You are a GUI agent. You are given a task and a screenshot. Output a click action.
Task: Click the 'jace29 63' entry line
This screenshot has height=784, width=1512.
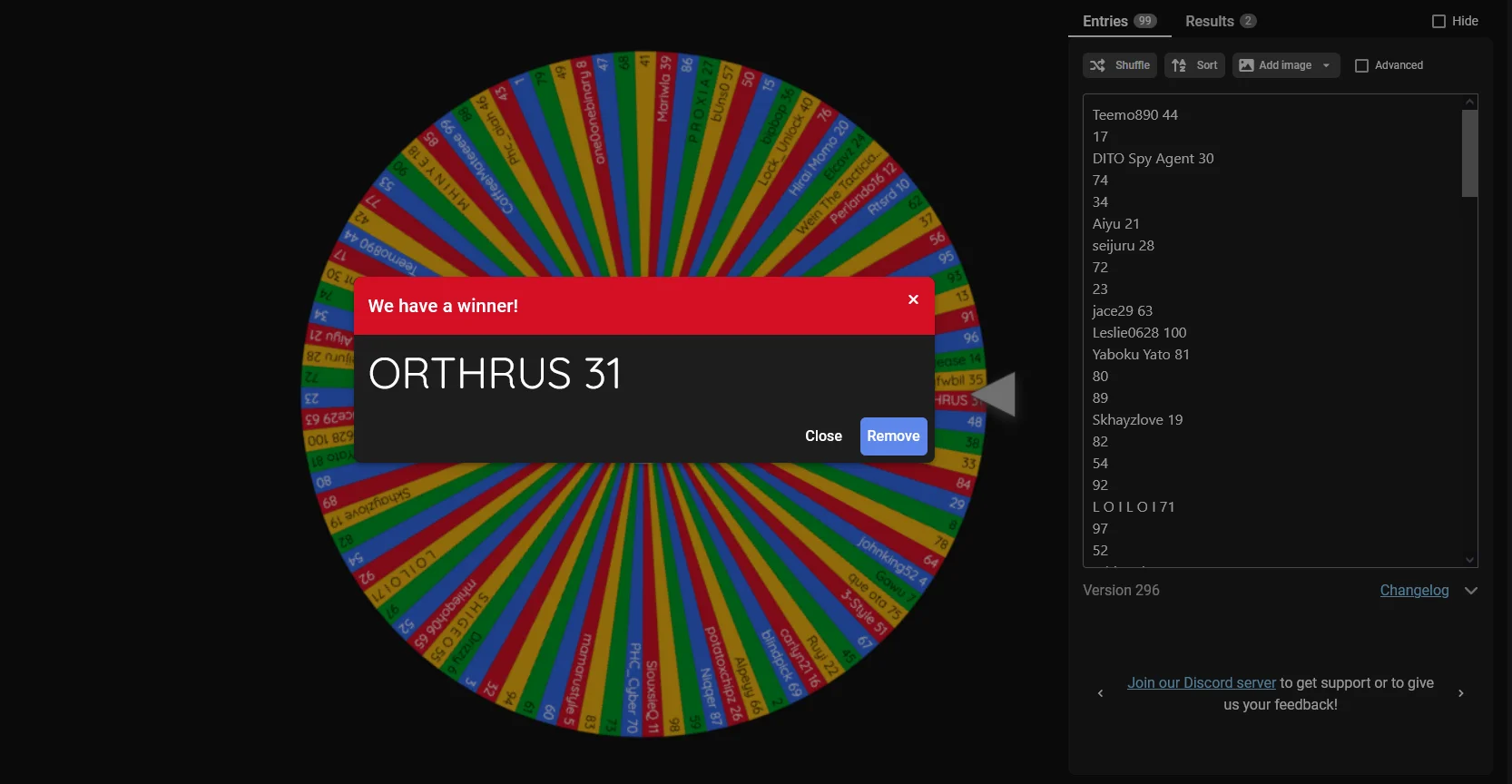1122,311
